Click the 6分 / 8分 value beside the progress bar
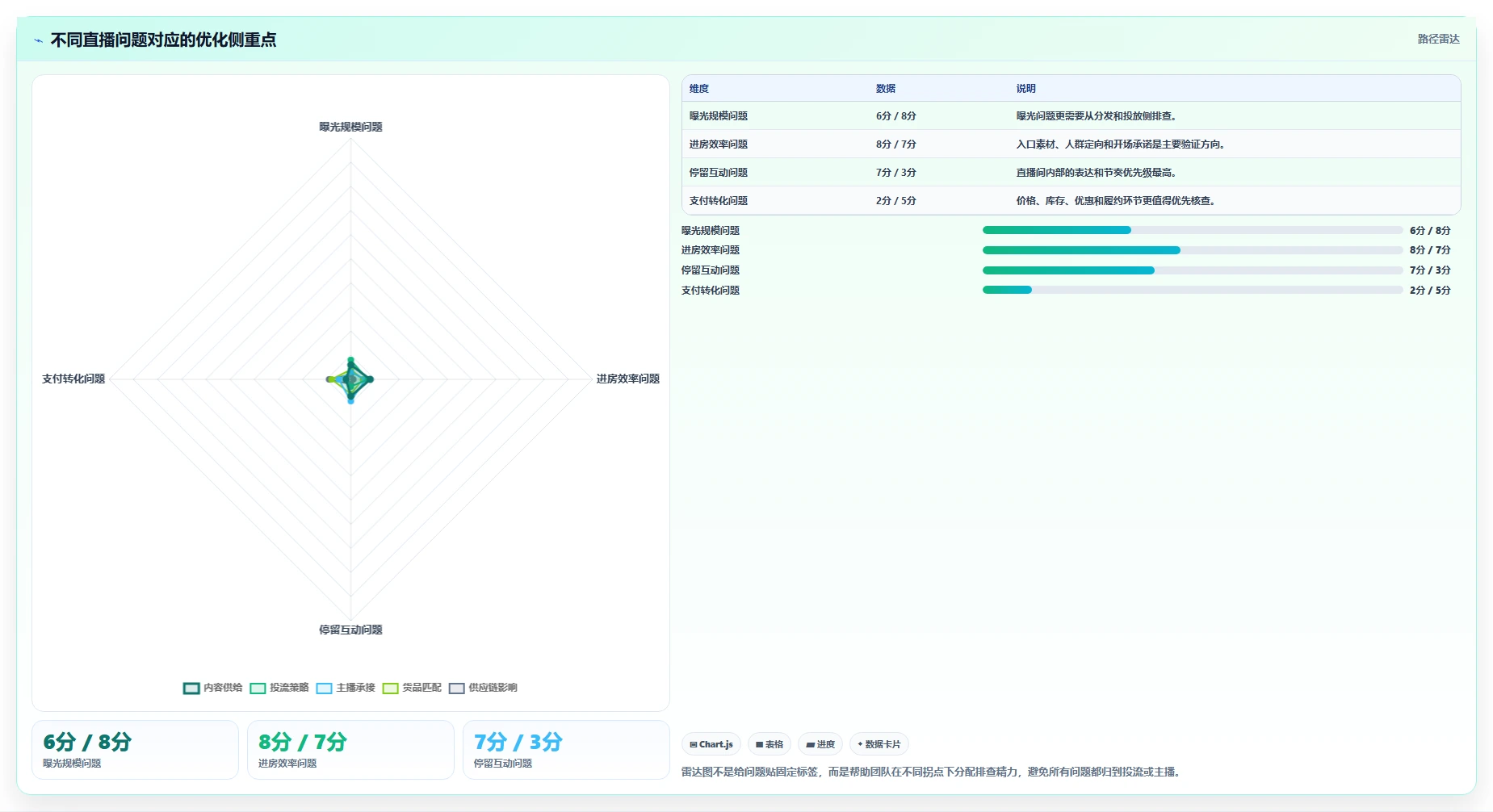 pos(1430,231)
